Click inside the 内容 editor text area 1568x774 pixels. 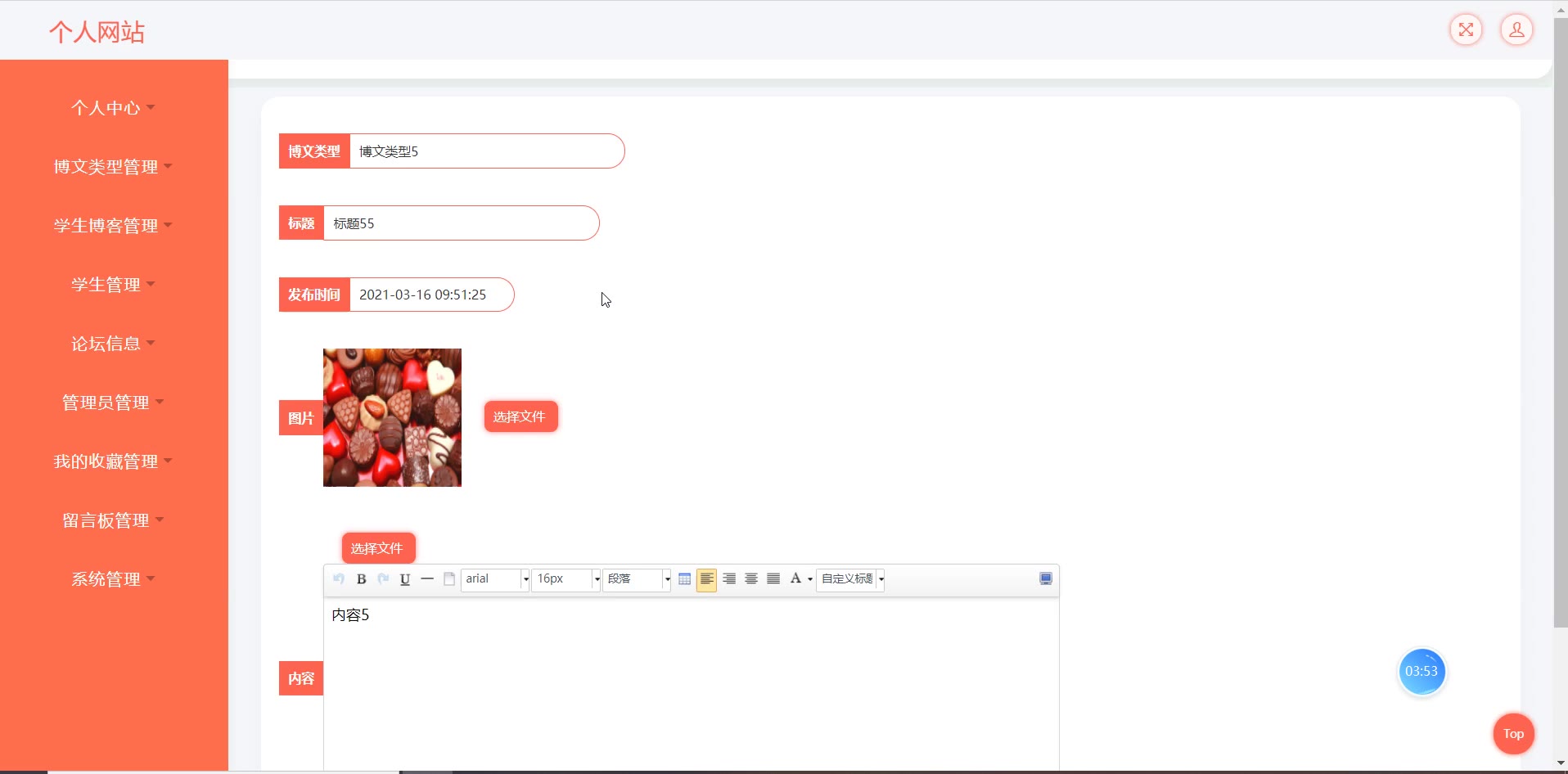pos(692,683)
